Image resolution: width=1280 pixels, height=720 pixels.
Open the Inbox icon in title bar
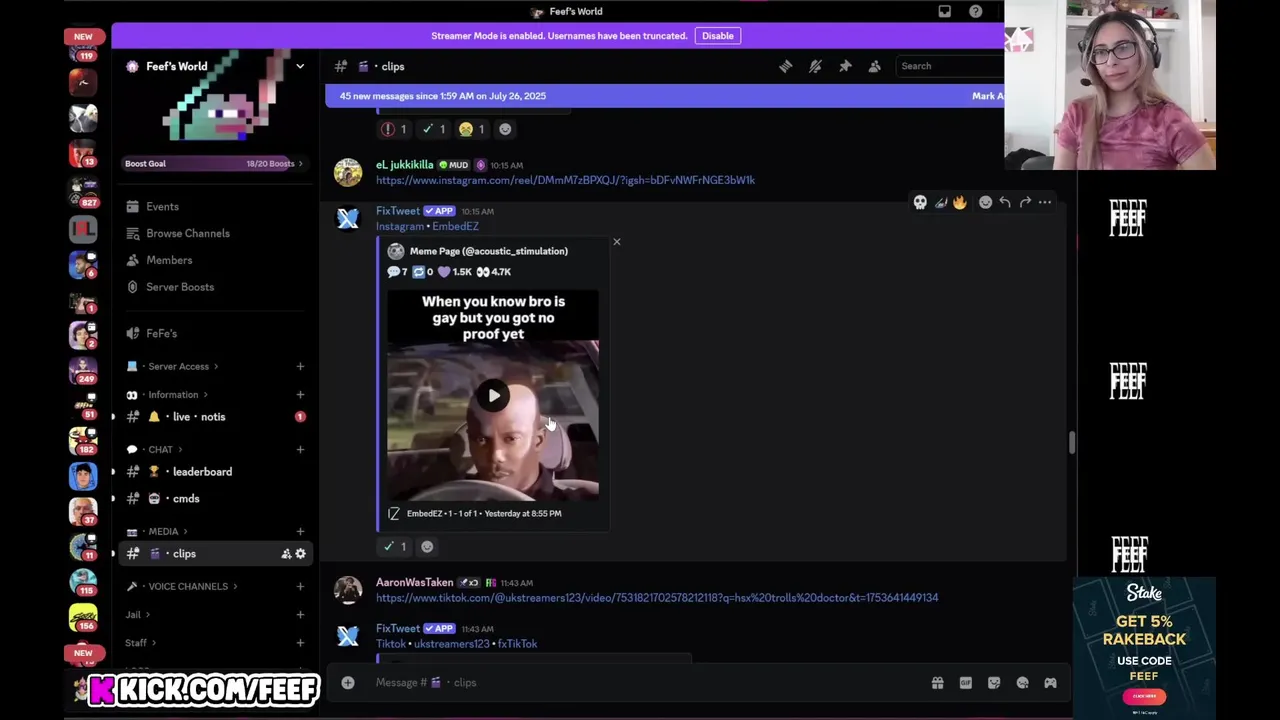tap(944, 12)
